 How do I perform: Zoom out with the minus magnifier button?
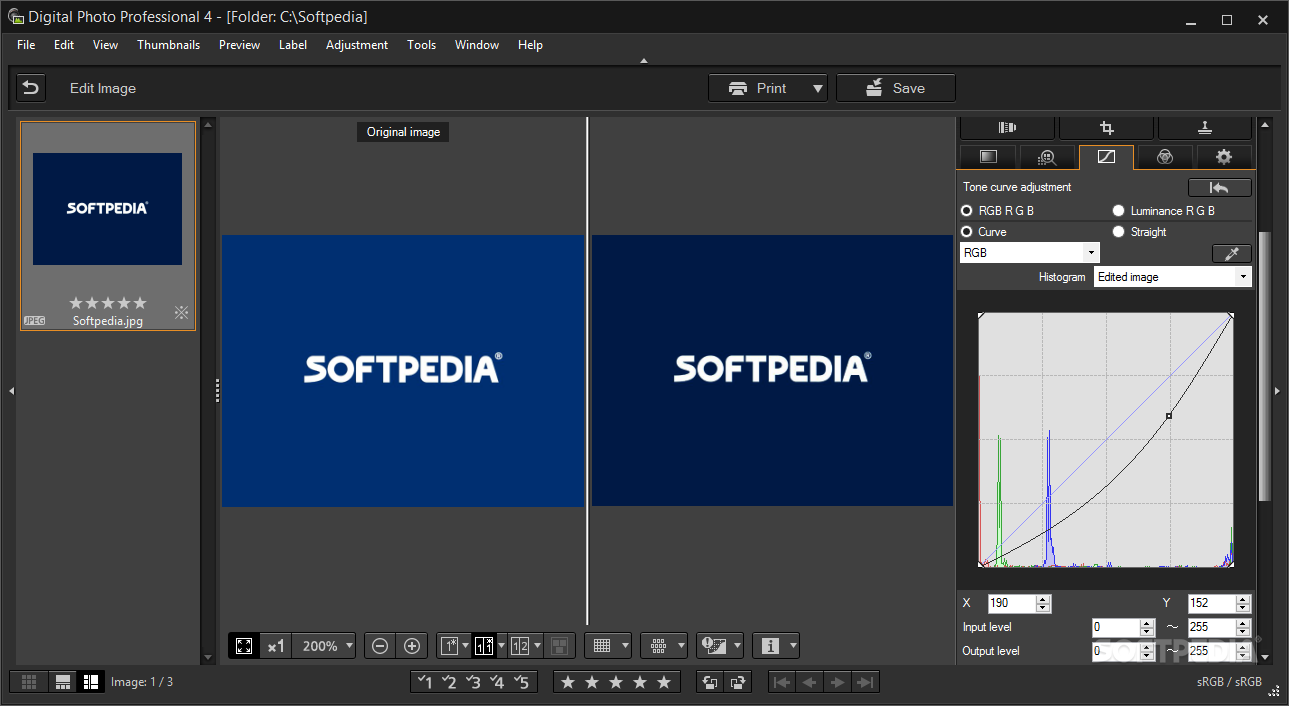pos(380,646)
